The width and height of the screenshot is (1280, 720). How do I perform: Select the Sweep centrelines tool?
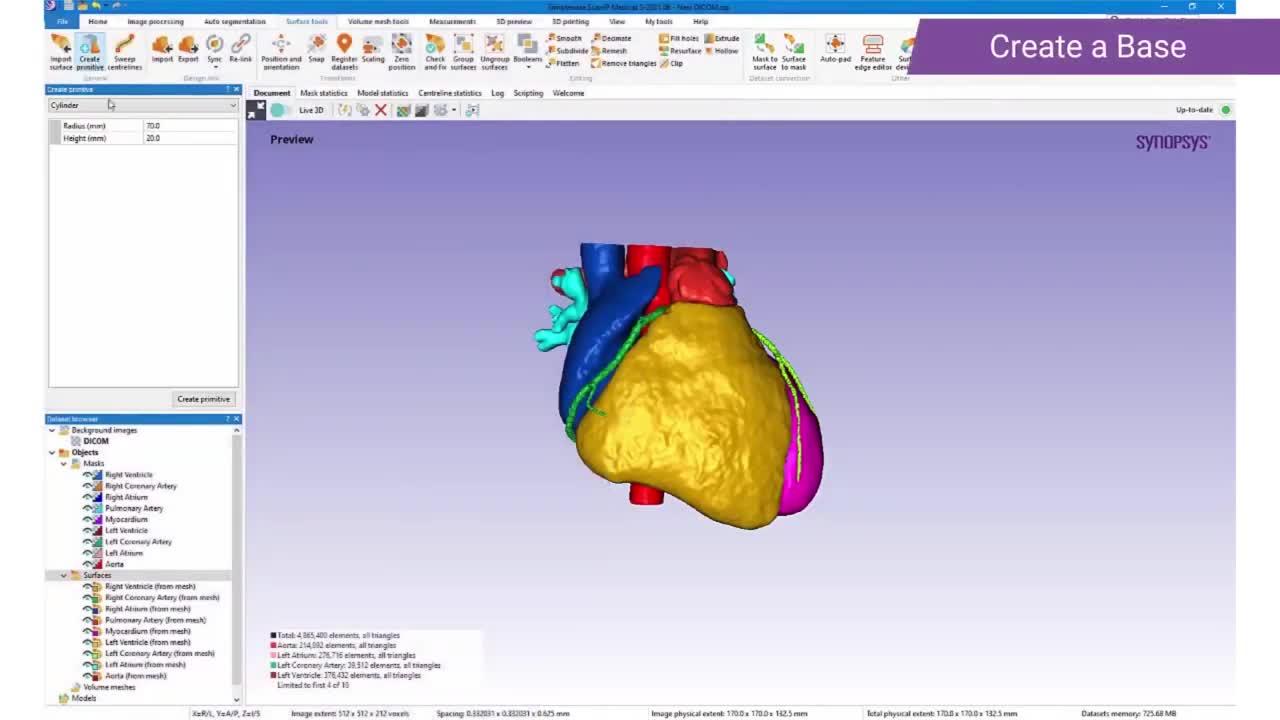(124, 47)
